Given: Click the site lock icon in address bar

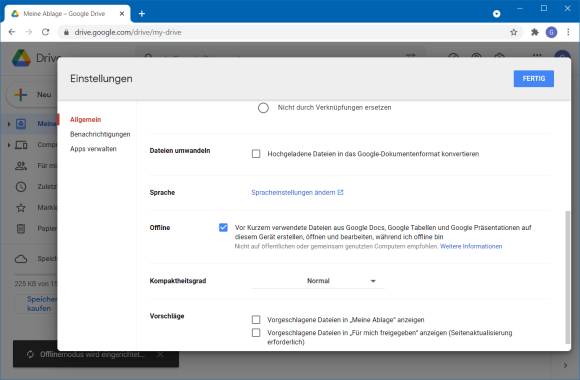Looking at the screenshot, I should tap(66, 32).
